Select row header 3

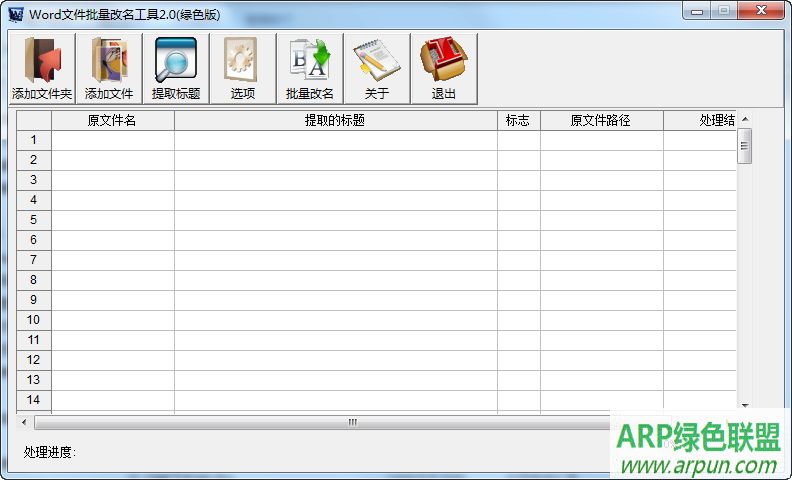[x=34, y=180]
